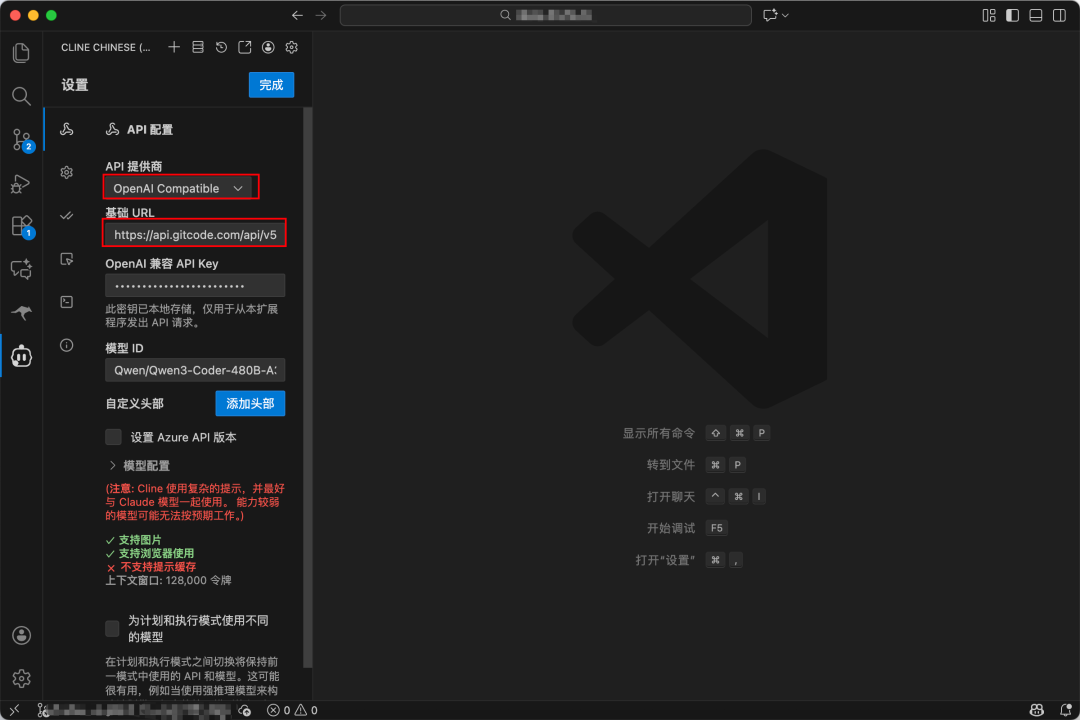Open the Accounts menu in activity bar
This screenshot has height=720, width=1080.
click(21, 635)
